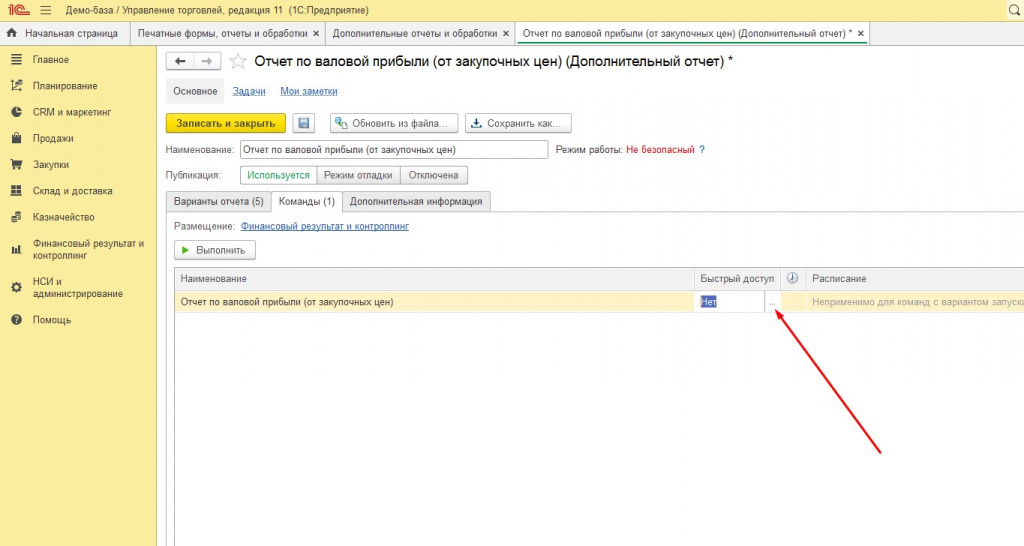This screenshot has height=546, width=1024.
Task: Switch to Дополнительные отчеты и обработки tab
Action: pyautogui.click(x=415, y=33)
